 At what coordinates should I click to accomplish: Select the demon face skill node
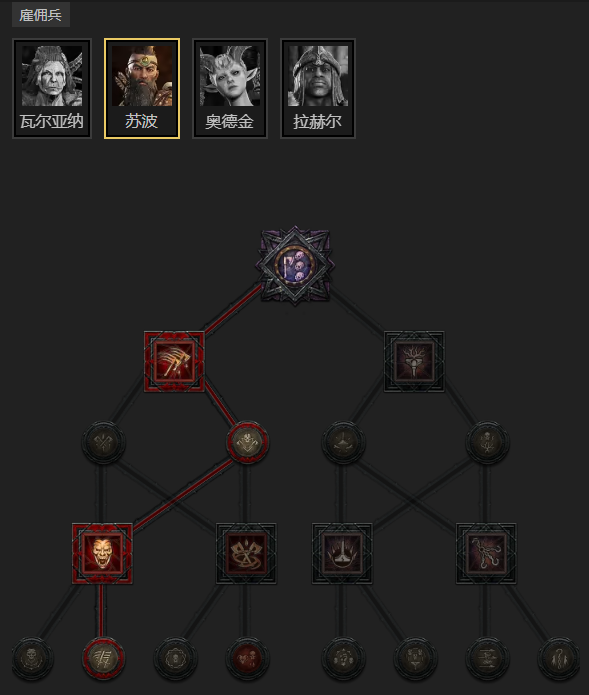(x=102, y=553)
